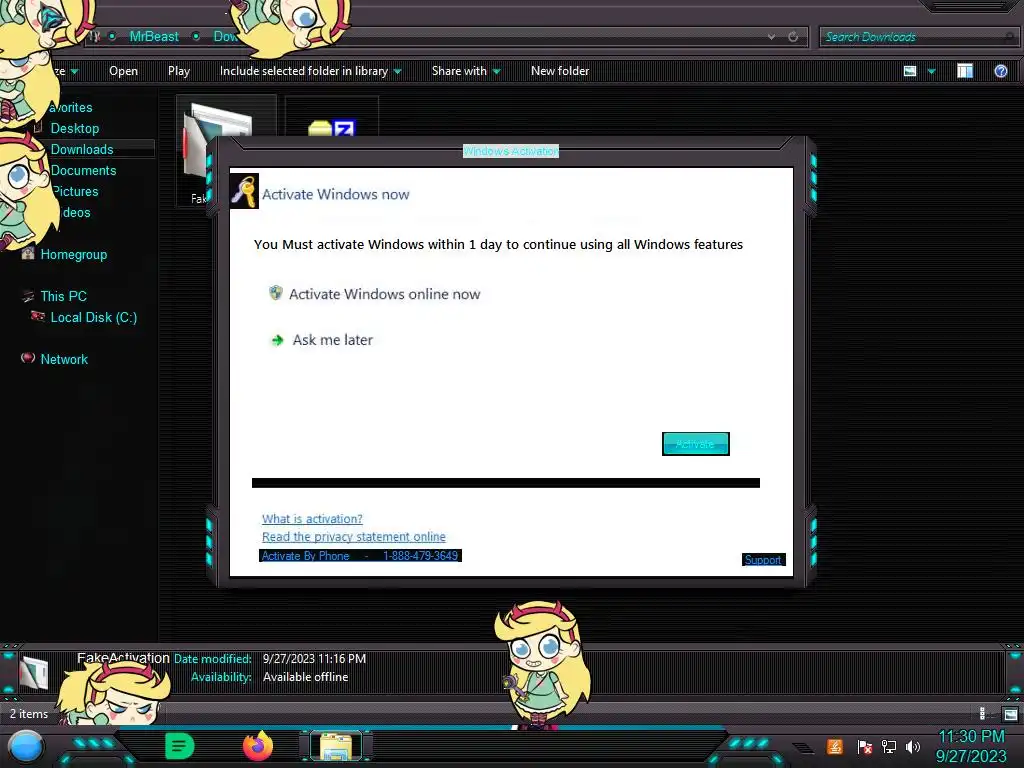Select Downloads in the navigation pane
The height and width of the screenshot is (768, 1024).
82,149
